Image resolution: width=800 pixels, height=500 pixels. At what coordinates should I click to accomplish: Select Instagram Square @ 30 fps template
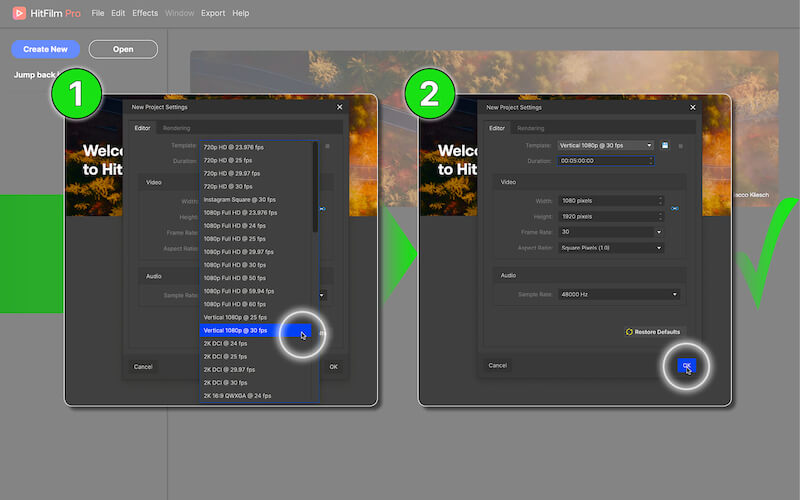tap(256, 199)
